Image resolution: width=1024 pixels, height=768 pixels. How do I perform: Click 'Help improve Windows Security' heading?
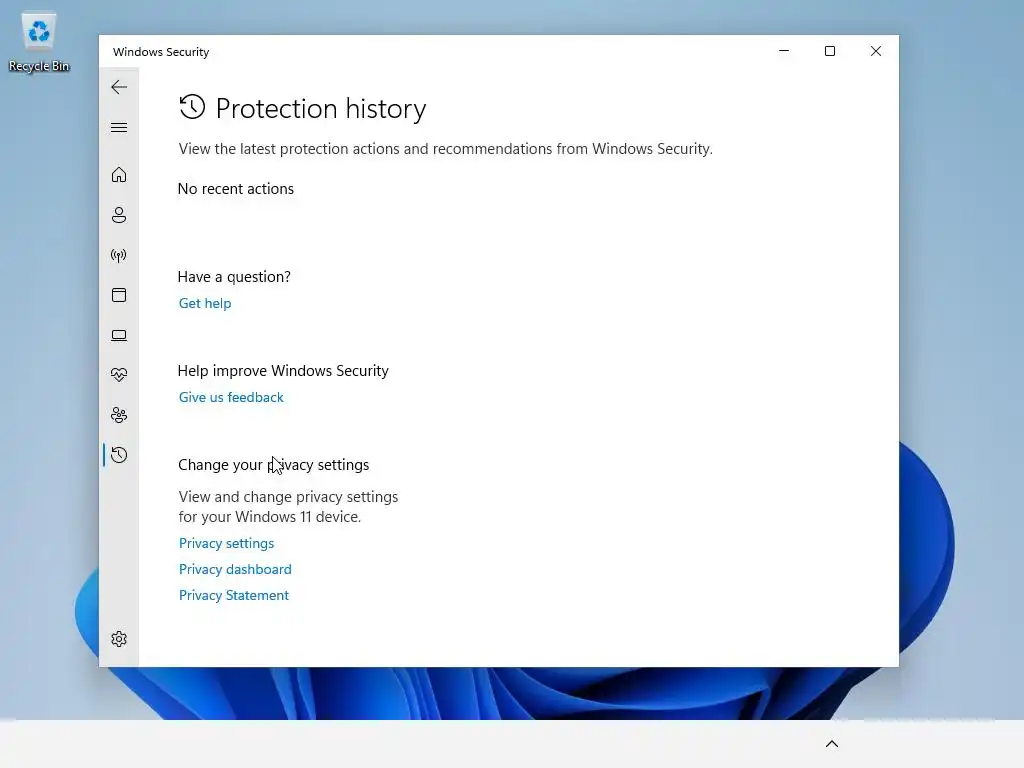coord(283,371)
